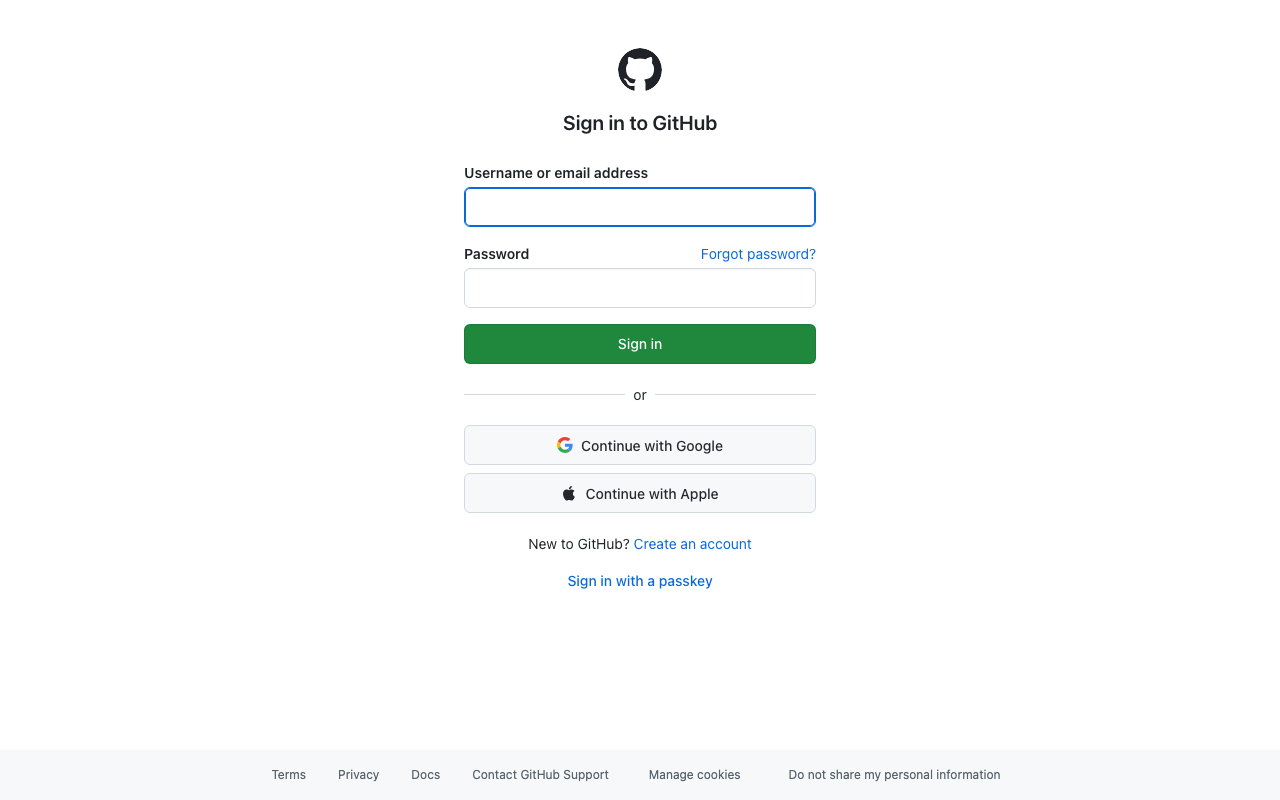Select Sign in with a passkey

(x=640, y=581)
